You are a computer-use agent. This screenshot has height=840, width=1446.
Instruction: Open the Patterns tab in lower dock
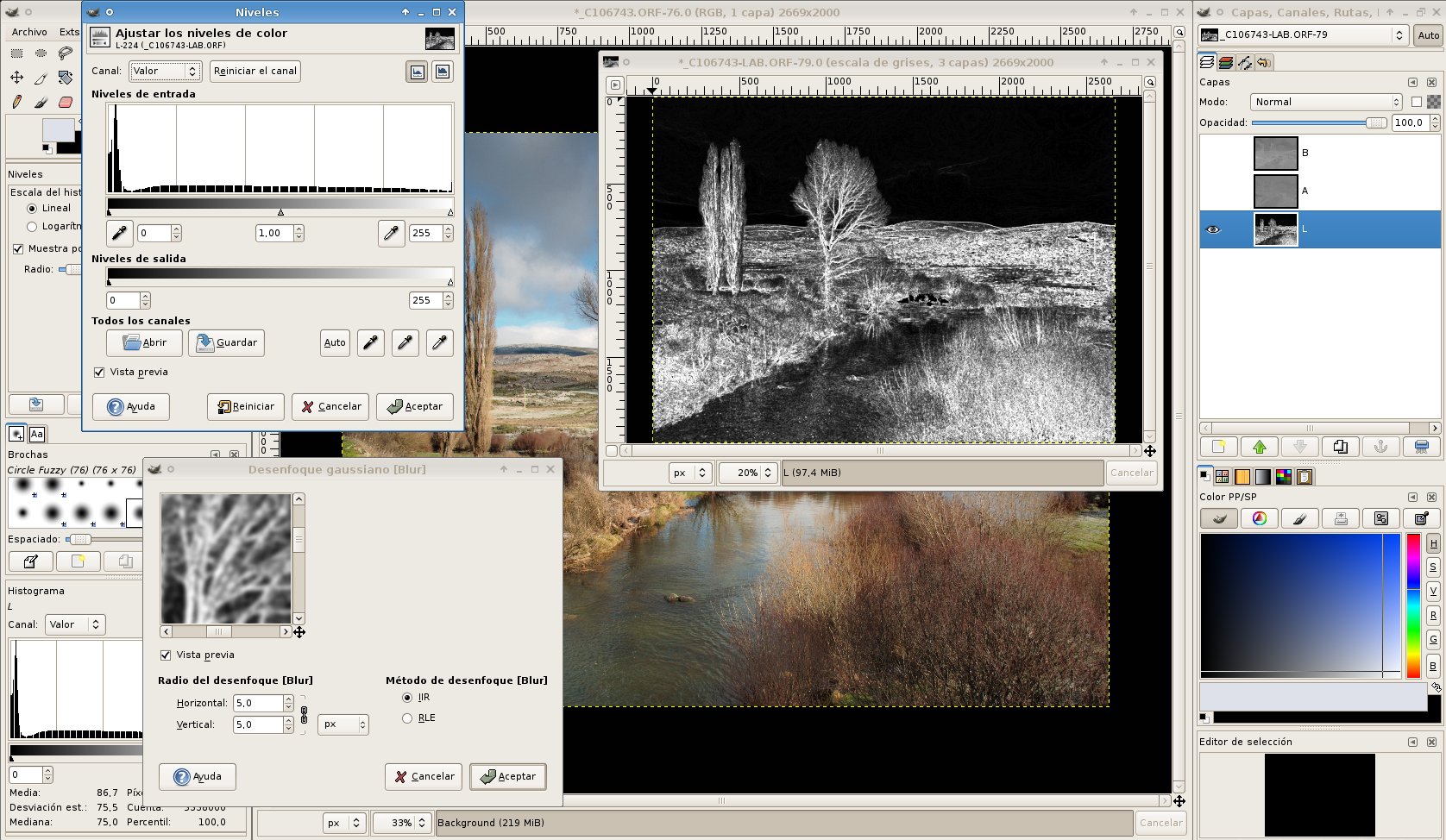click(1242, 477)
